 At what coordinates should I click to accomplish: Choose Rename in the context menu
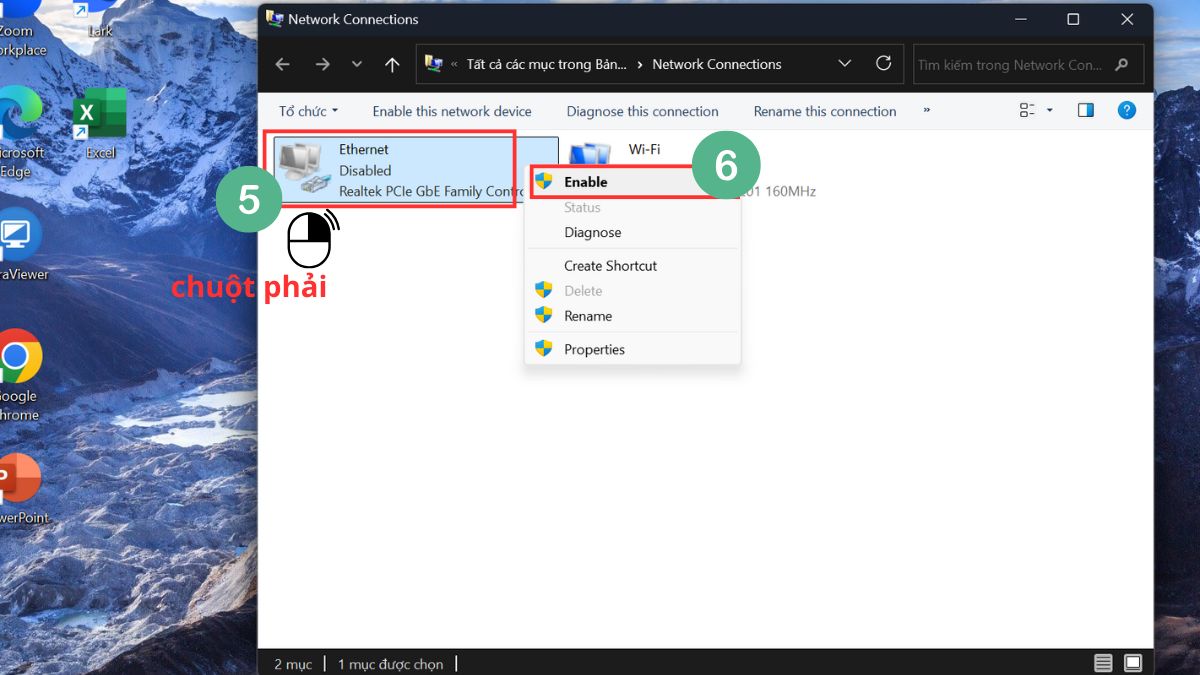click(x=587, y=316)
